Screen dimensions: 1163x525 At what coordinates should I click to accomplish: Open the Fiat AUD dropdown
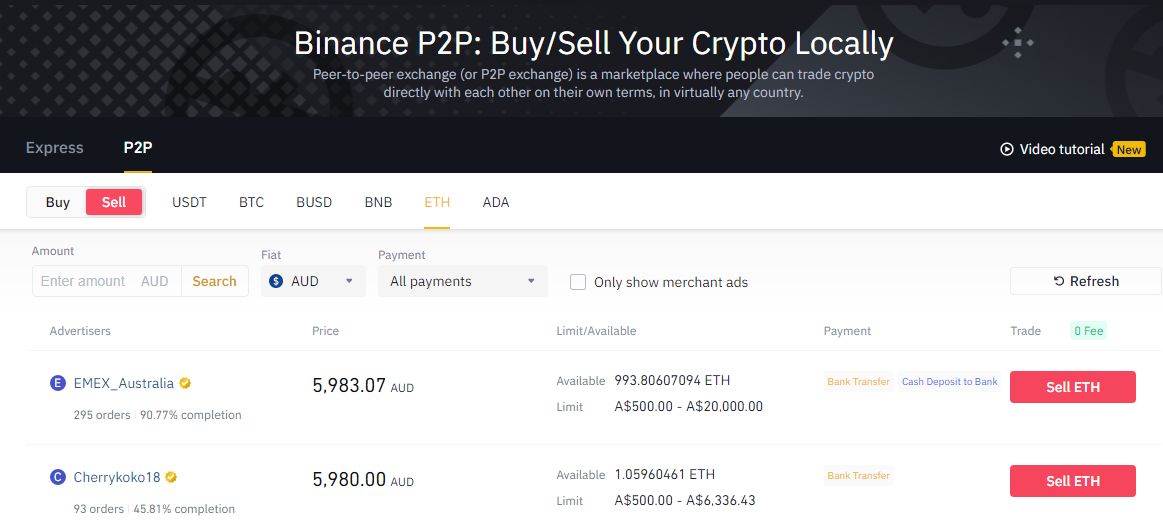312,281
